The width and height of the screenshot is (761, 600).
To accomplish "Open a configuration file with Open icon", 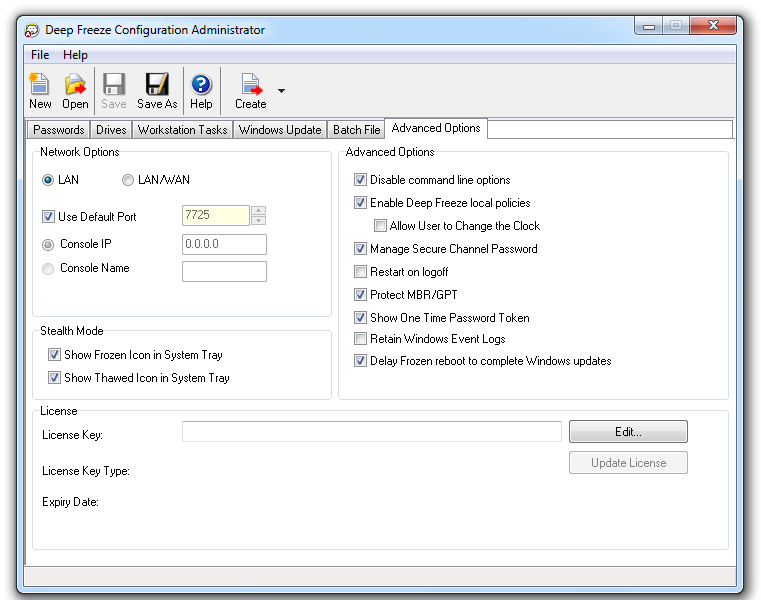I will pyautogui.click(x=75, y=90).
